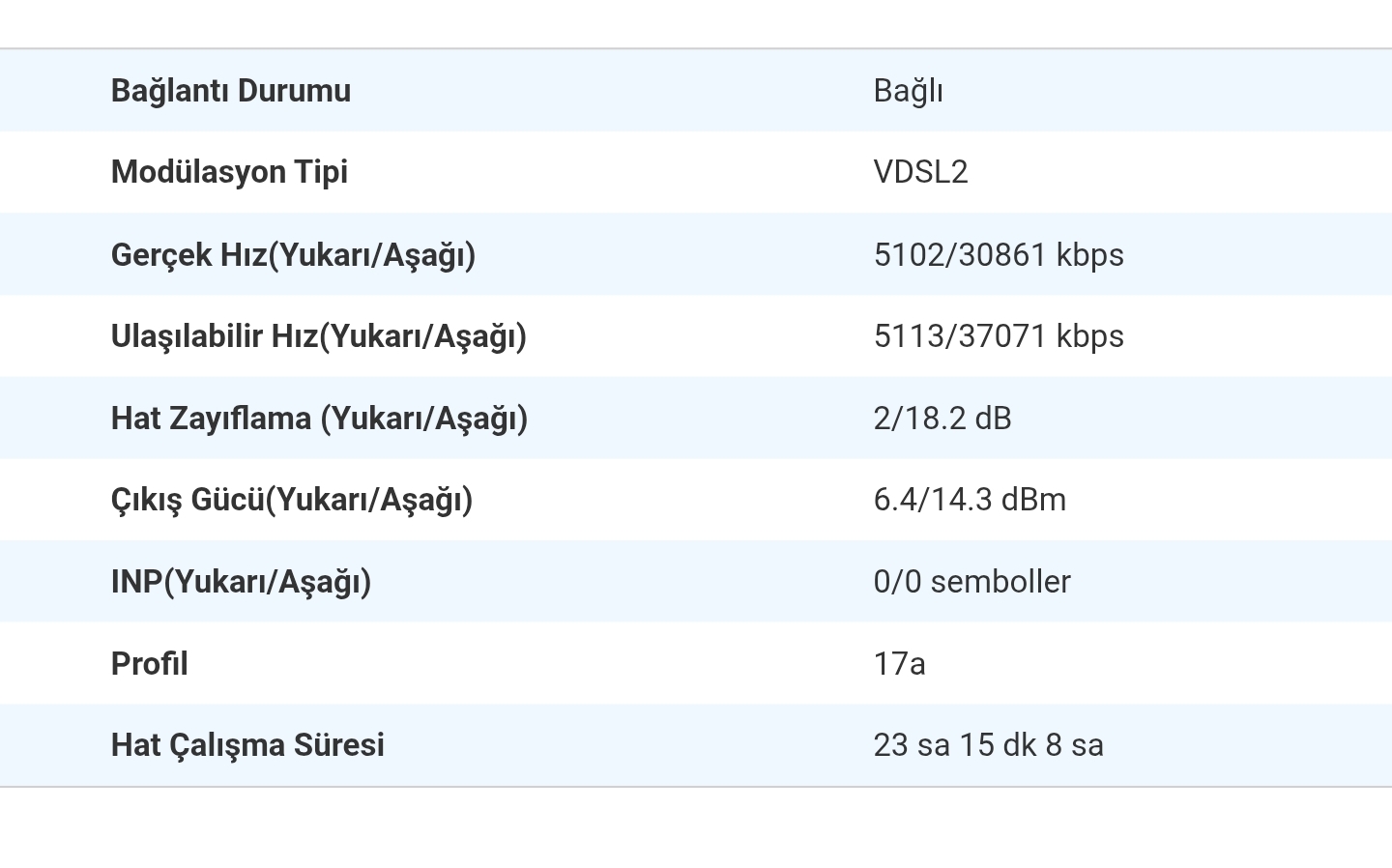Click the Bağlı connection status value
This screenshot has width=1392, height=868.
(908, 91)
